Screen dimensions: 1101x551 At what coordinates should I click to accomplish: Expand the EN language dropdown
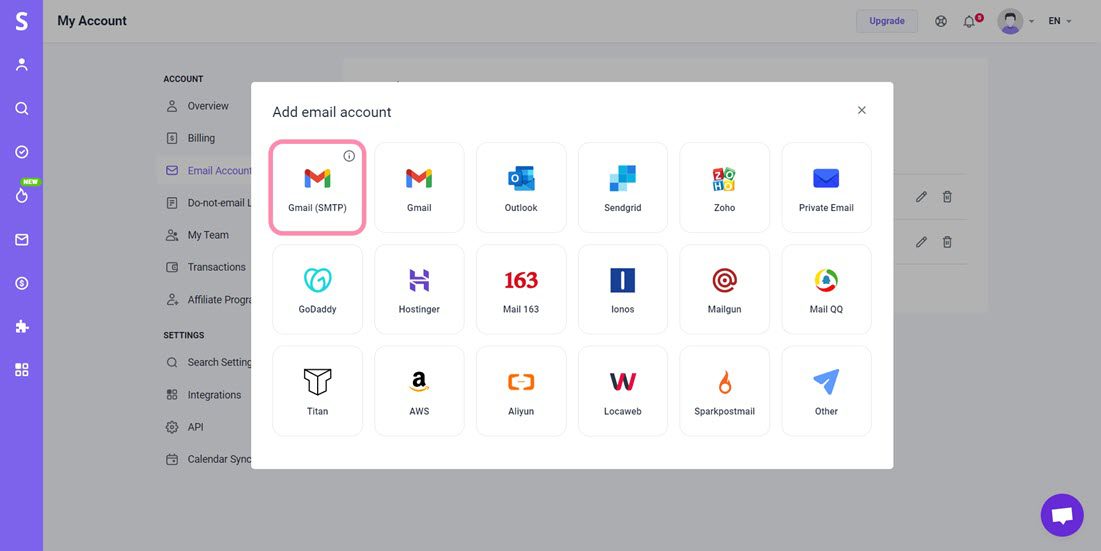click(x=1059, y=21)
